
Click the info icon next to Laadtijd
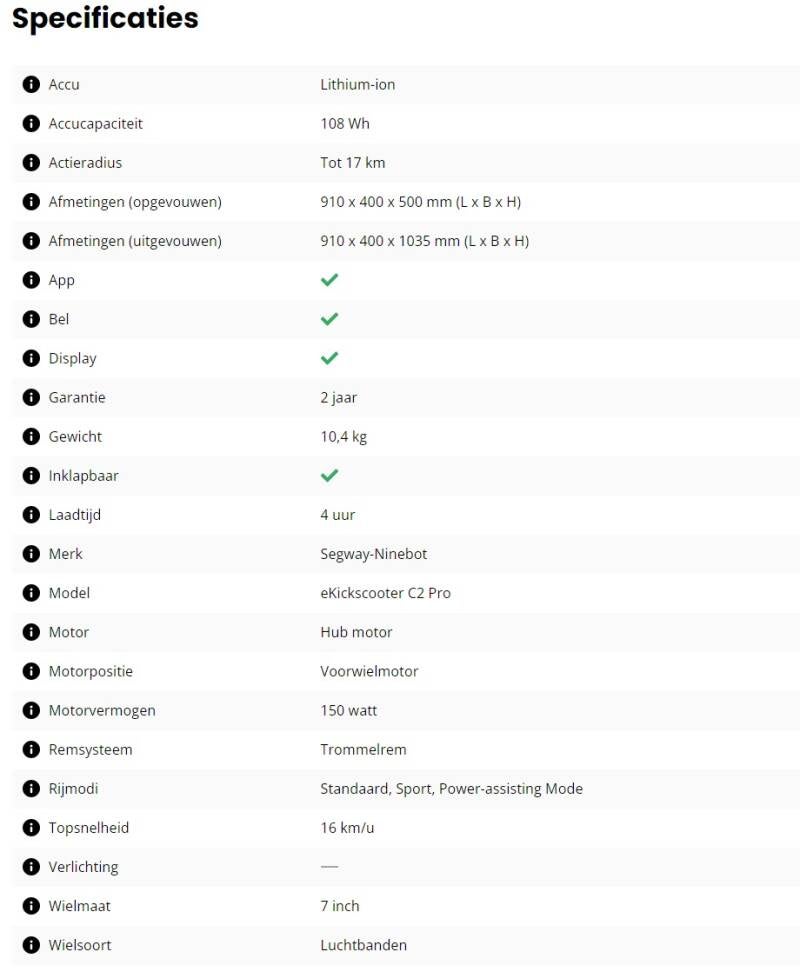click(31, 515)
